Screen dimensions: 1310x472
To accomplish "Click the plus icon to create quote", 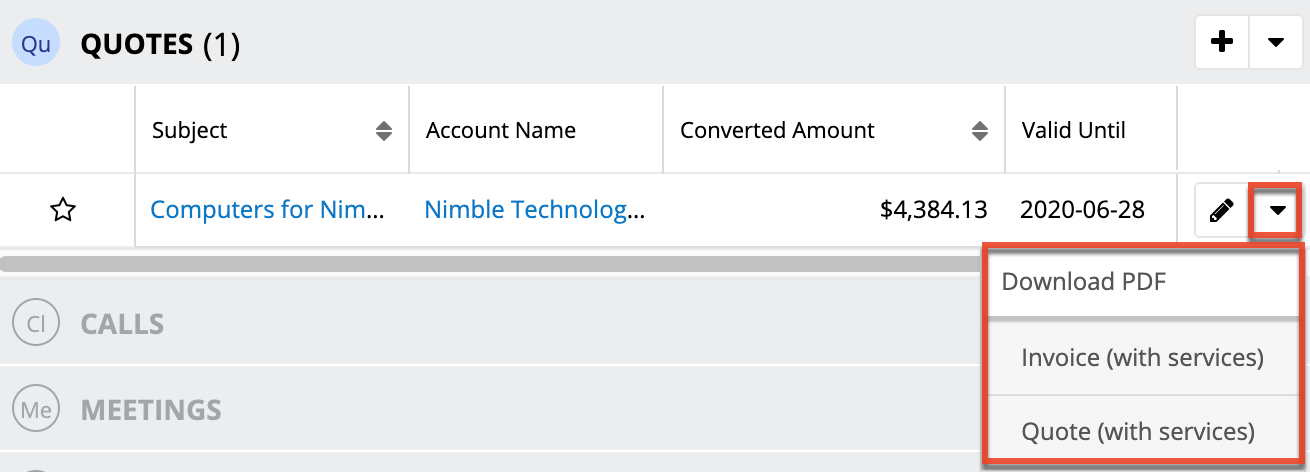I will point(1222,42).
